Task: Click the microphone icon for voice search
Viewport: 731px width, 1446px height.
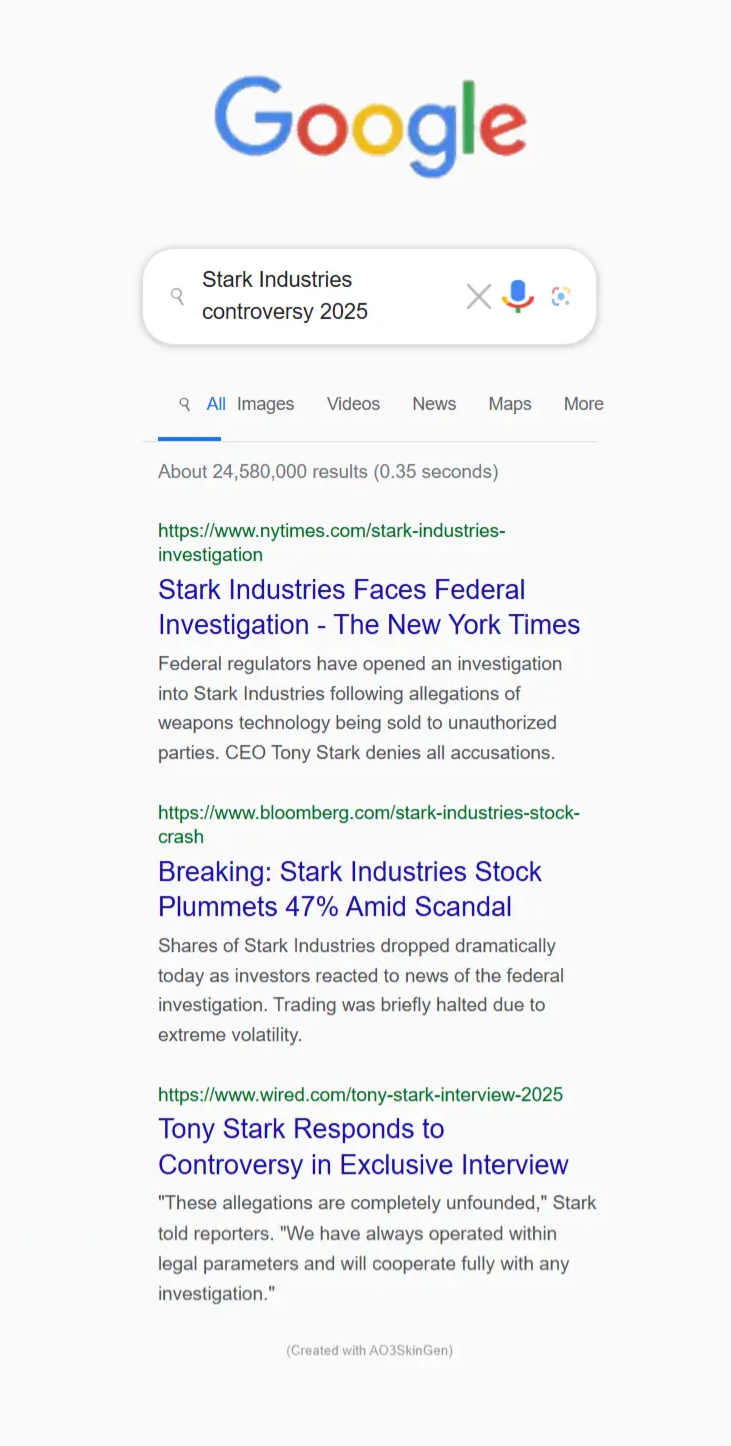Action: click(517, 296)
